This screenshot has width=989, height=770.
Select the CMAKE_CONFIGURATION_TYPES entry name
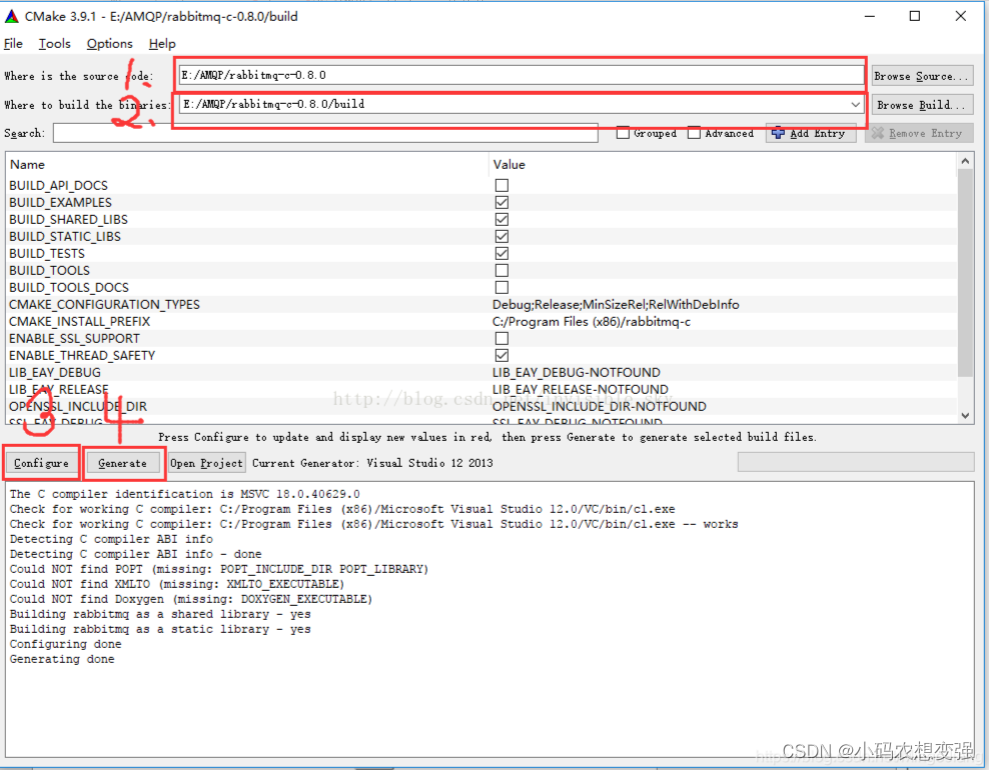click(104, 305)
